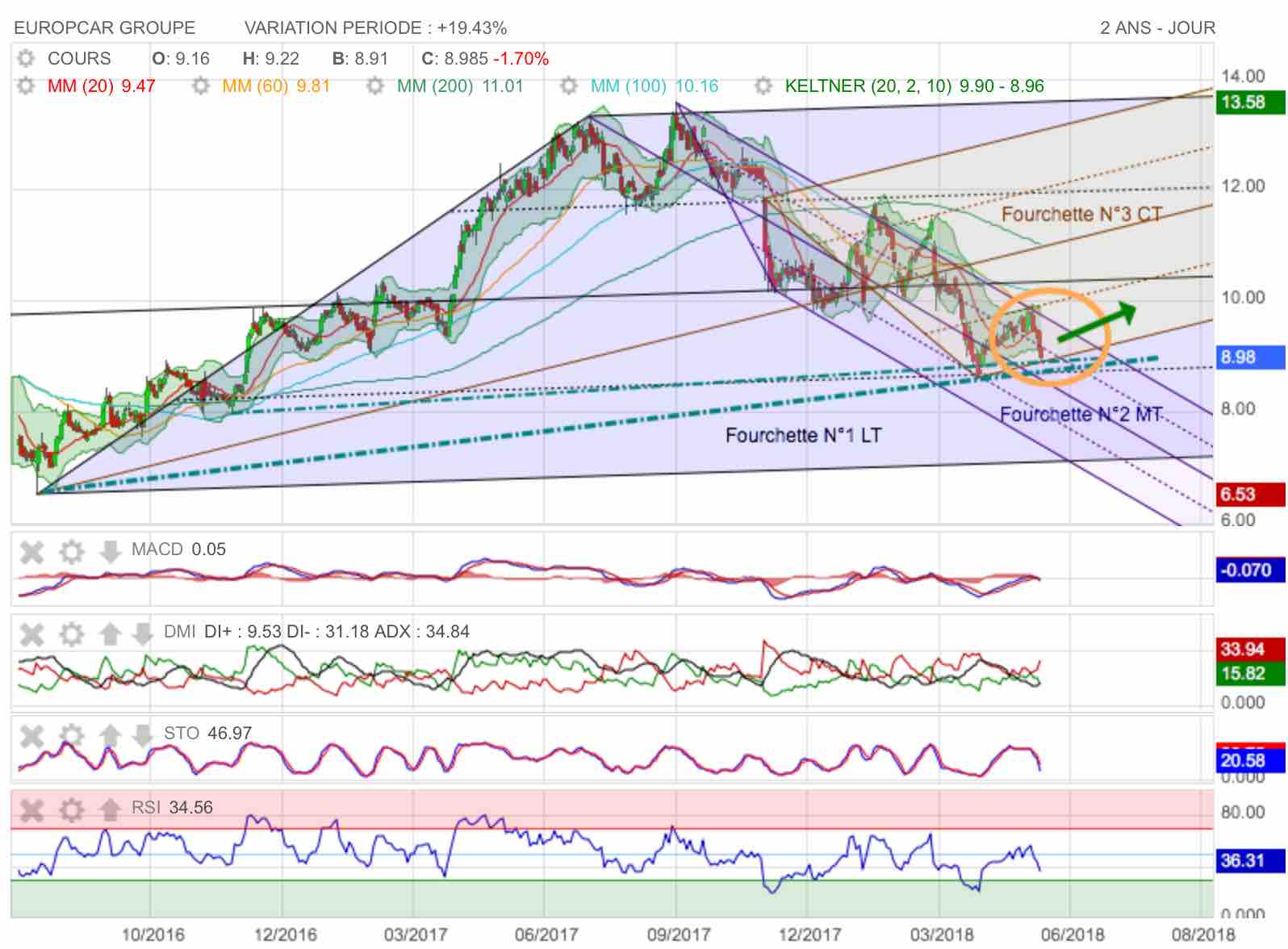The height and width of the screenshot is (949, 1288).
Task: Select the KELTNER (20, 2, 10) legend
Action: [x=915, y=86]
